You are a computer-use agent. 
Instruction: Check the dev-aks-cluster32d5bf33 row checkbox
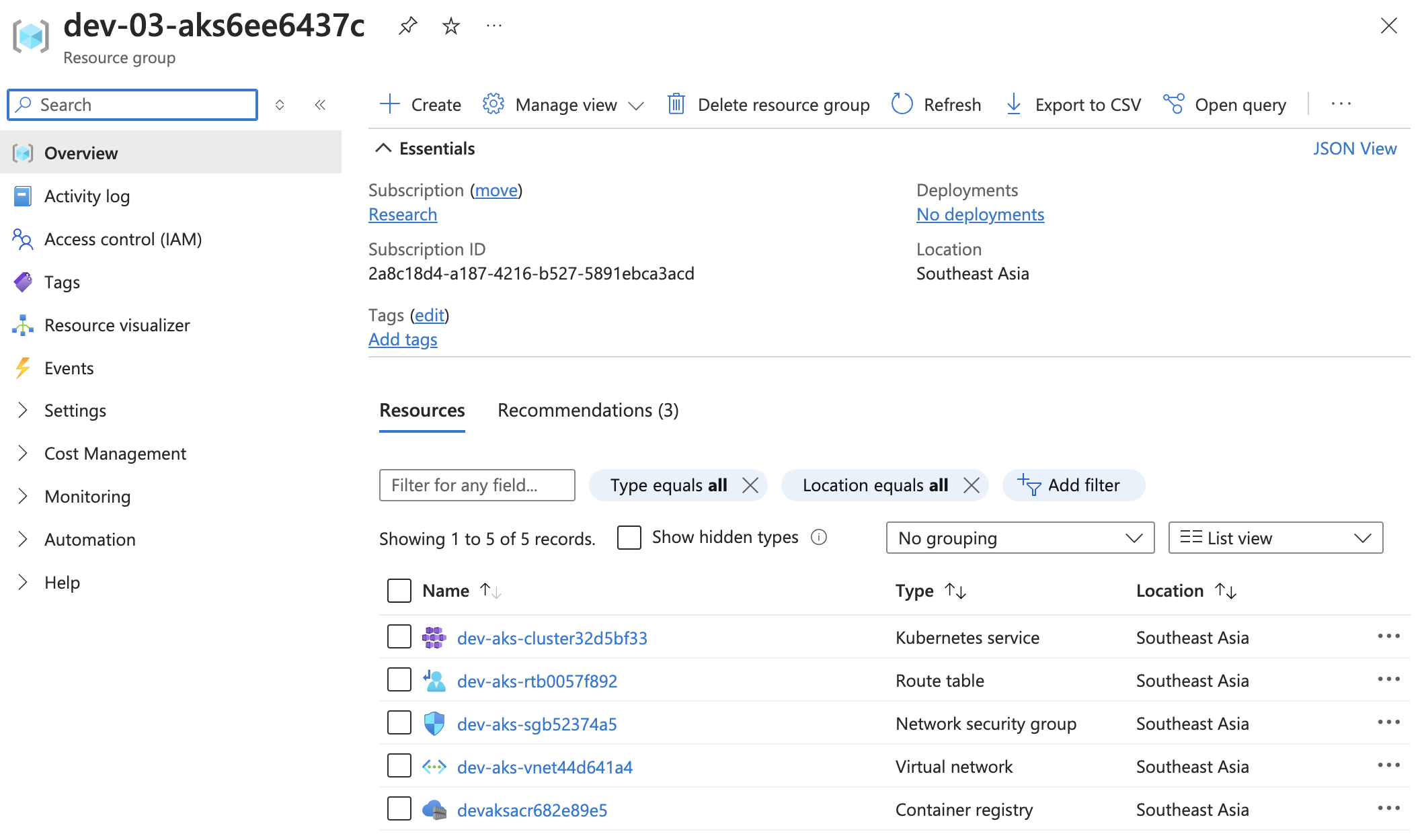399,637
